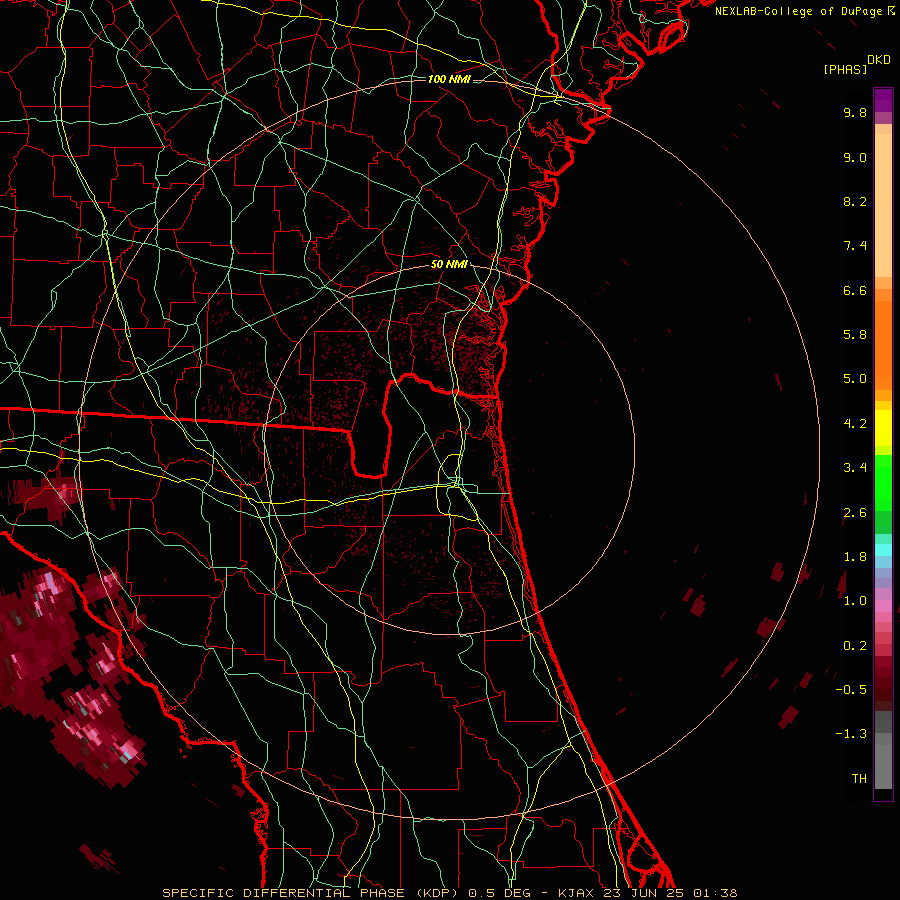Click the NEXLAB-College of DuPage label
The height and width of the screenshot is (900, 900).
pyautogui.click(x=798, y=11)
